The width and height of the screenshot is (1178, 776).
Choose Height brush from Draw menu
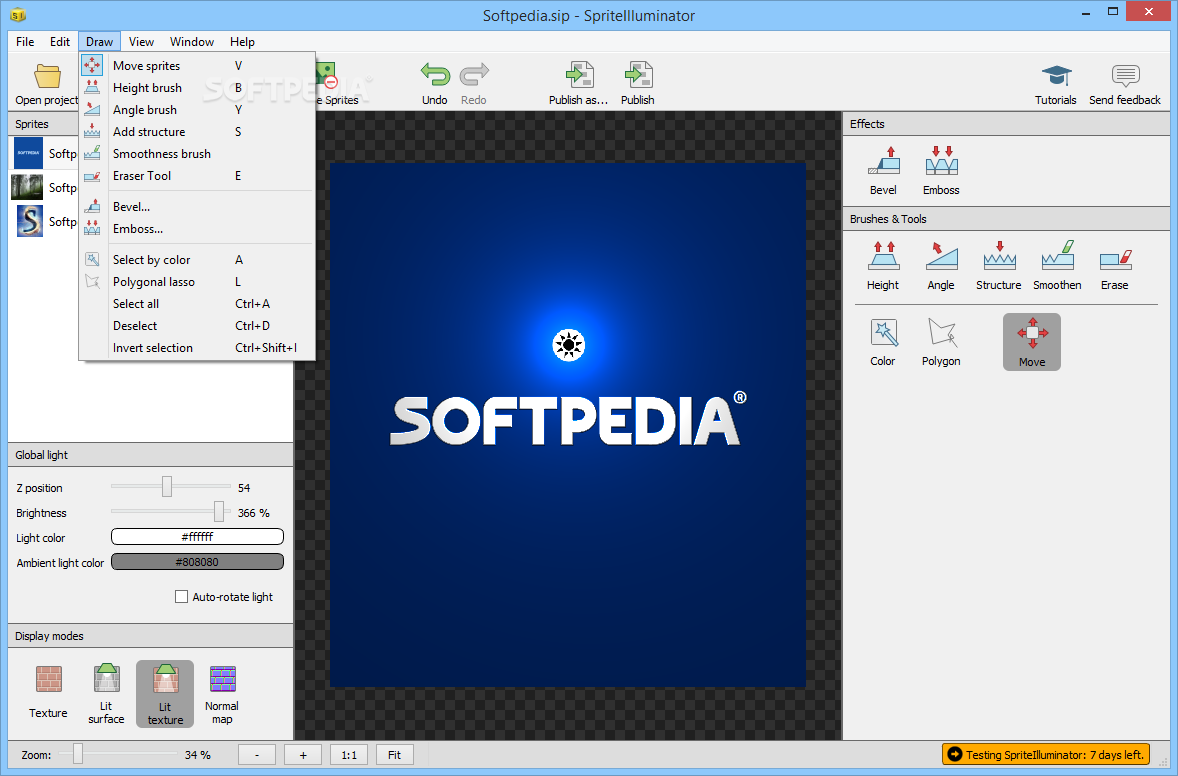197,88
